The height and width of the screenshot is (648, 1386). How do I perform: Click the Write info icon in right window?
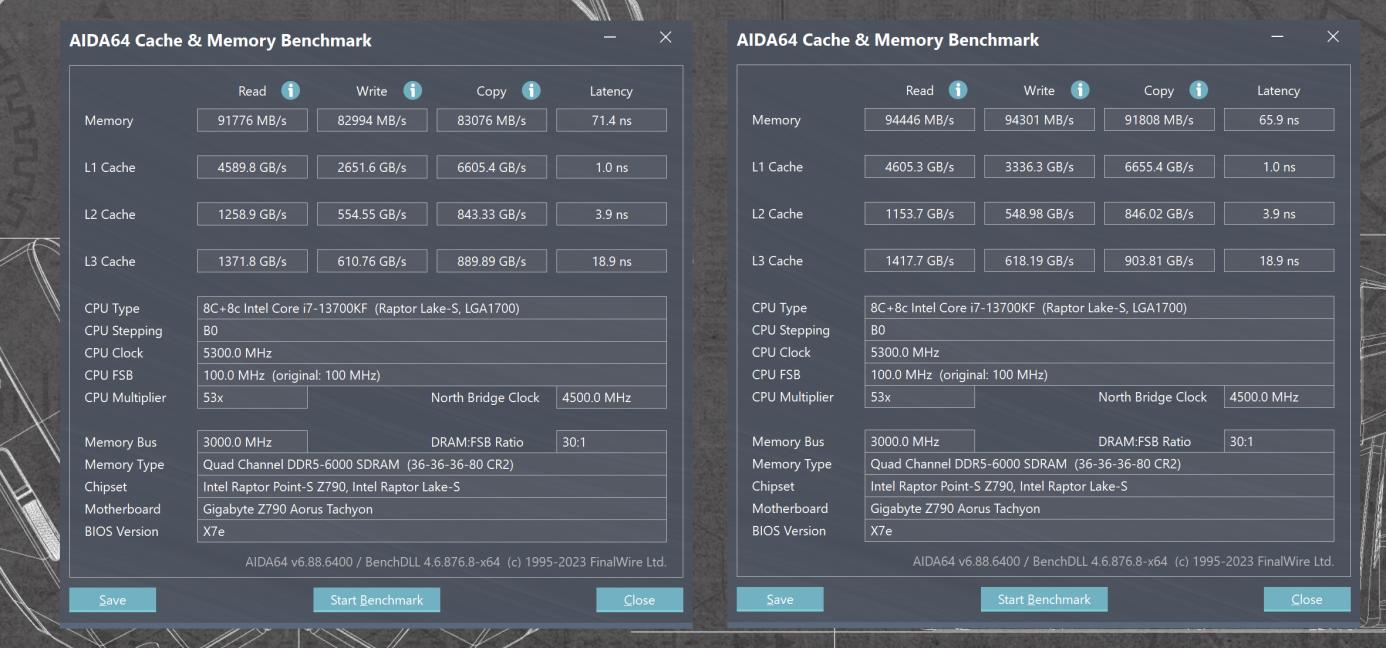(1079, 89)
